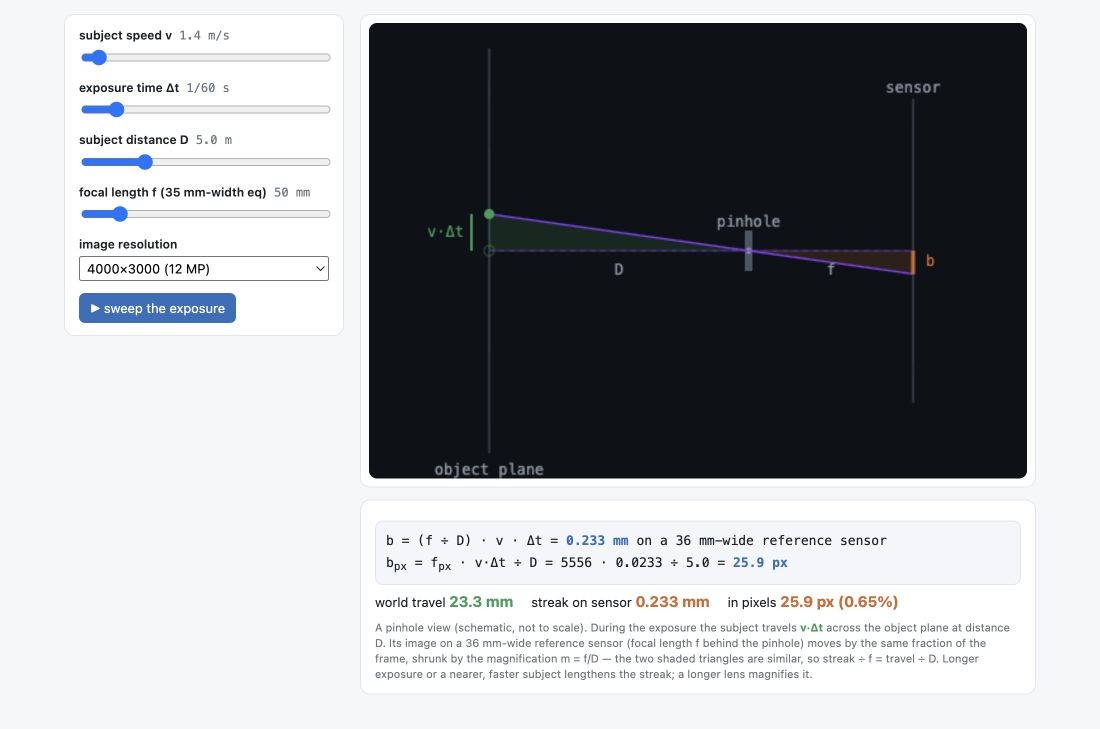
Task: Click the green subject dot on the object plane
Action: point(489,214)
